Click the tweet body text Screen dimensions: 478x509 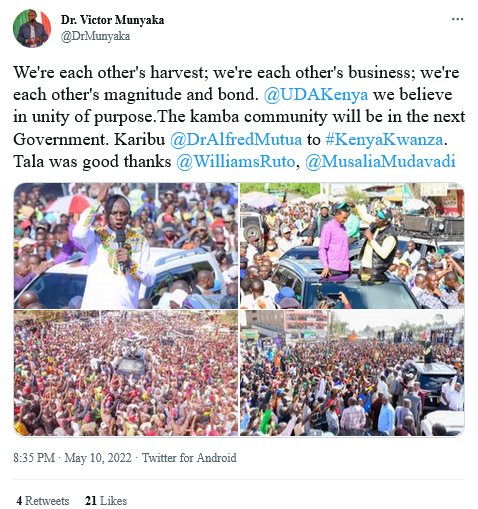tap(239, 117)
